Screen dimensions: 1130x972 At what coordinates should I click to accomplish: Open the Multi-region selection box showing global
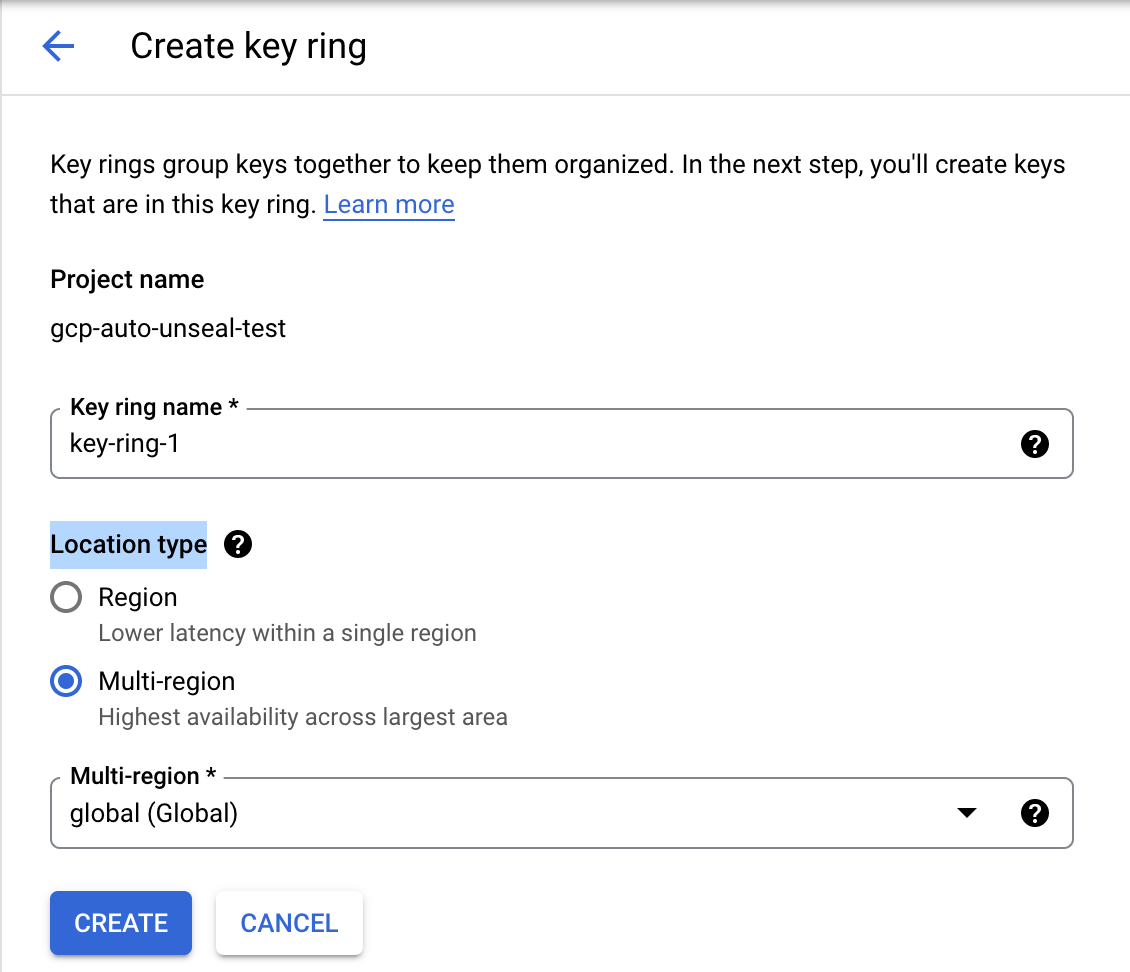coord(500,813)
